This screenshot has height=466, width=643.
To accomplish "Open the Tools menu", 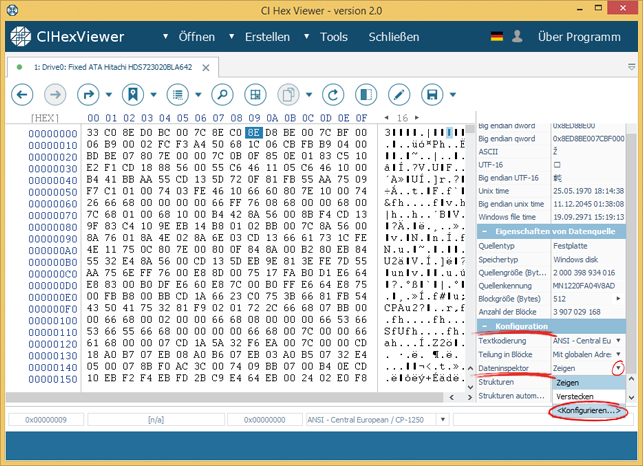I will pos(334,37).
